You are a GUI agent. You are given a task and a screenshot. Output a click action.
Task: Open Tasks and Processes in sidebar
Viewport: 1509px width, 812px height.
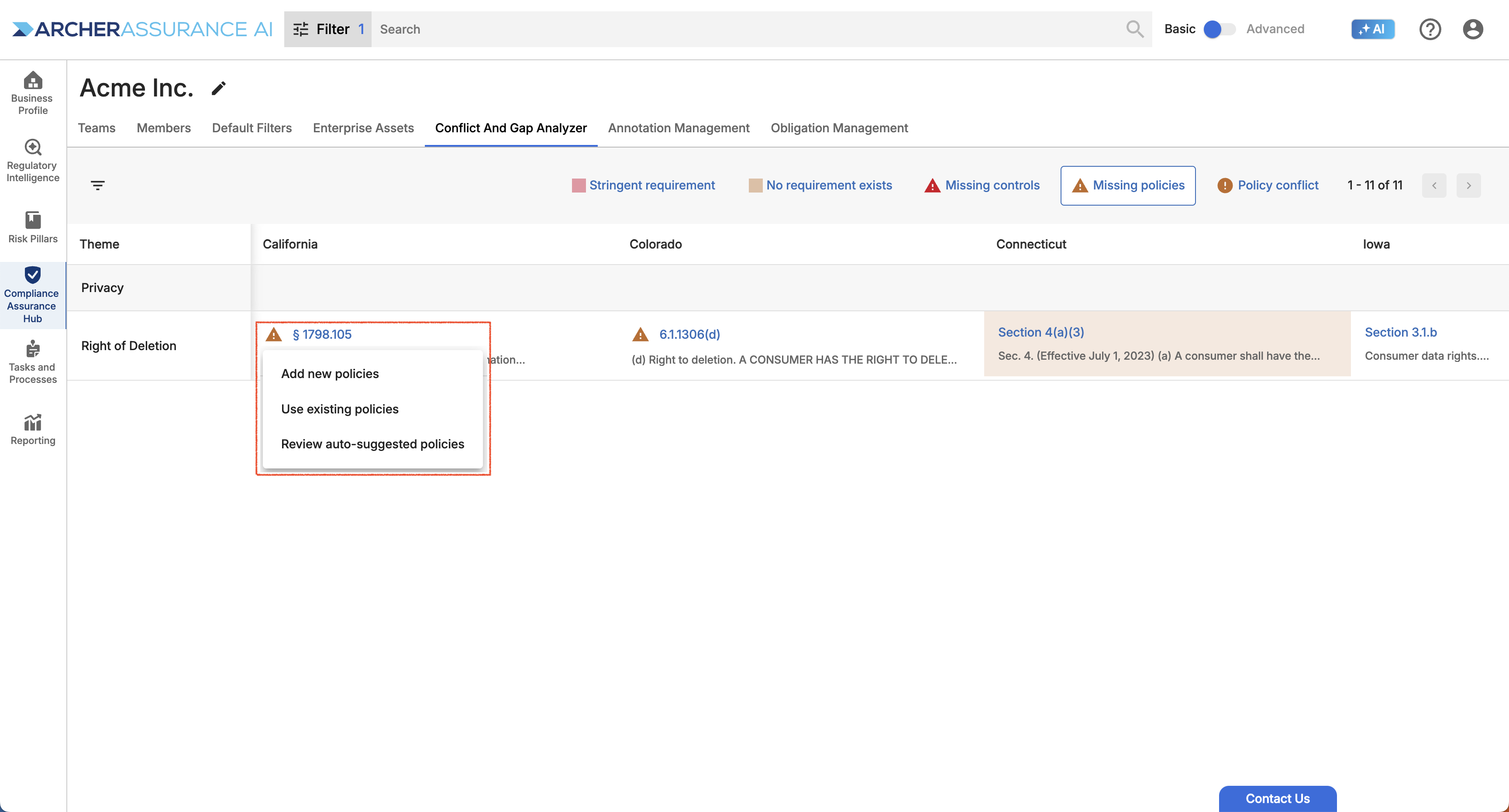[33, 362]
